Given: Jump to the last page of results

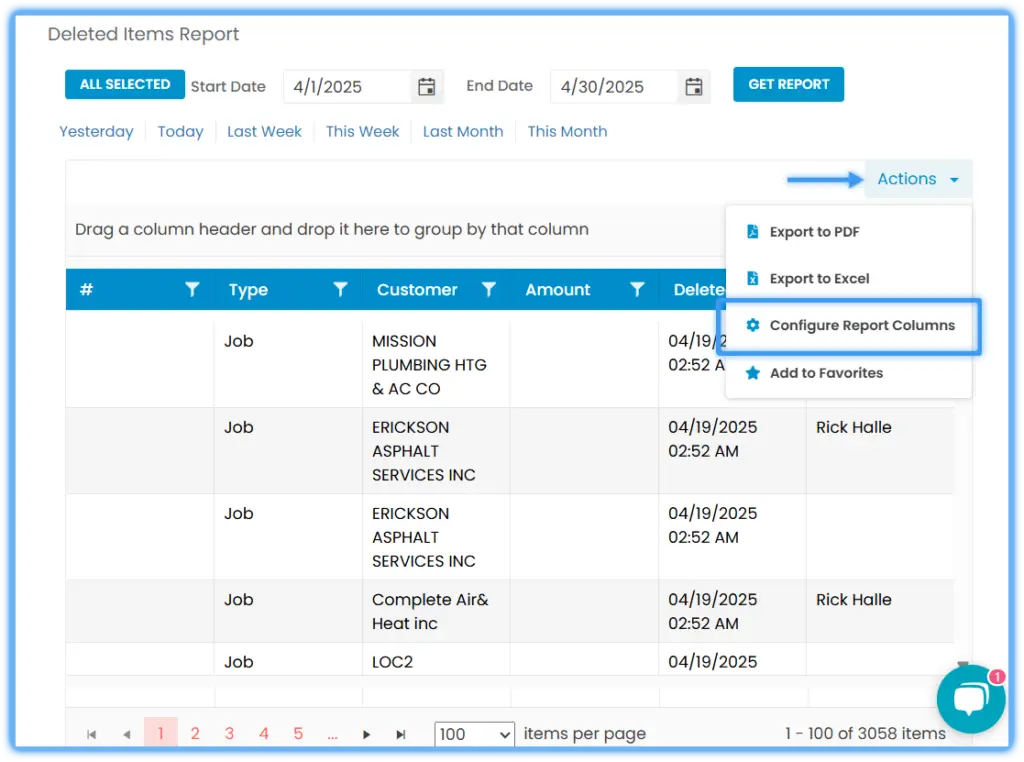Looking at the screenshot, I should 401,735.
